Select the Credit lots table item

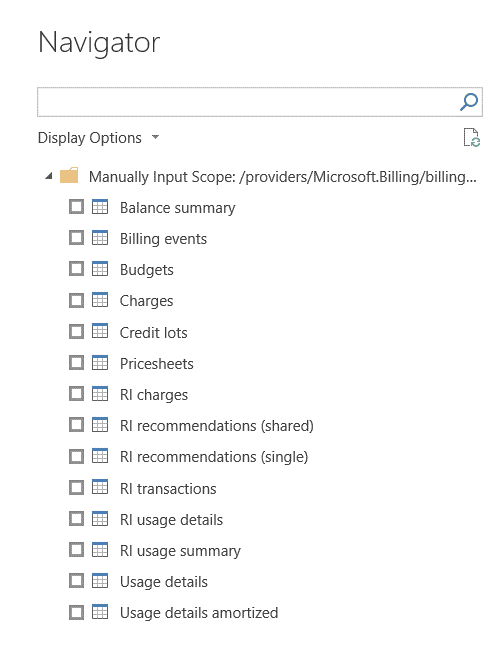[153, 333]
